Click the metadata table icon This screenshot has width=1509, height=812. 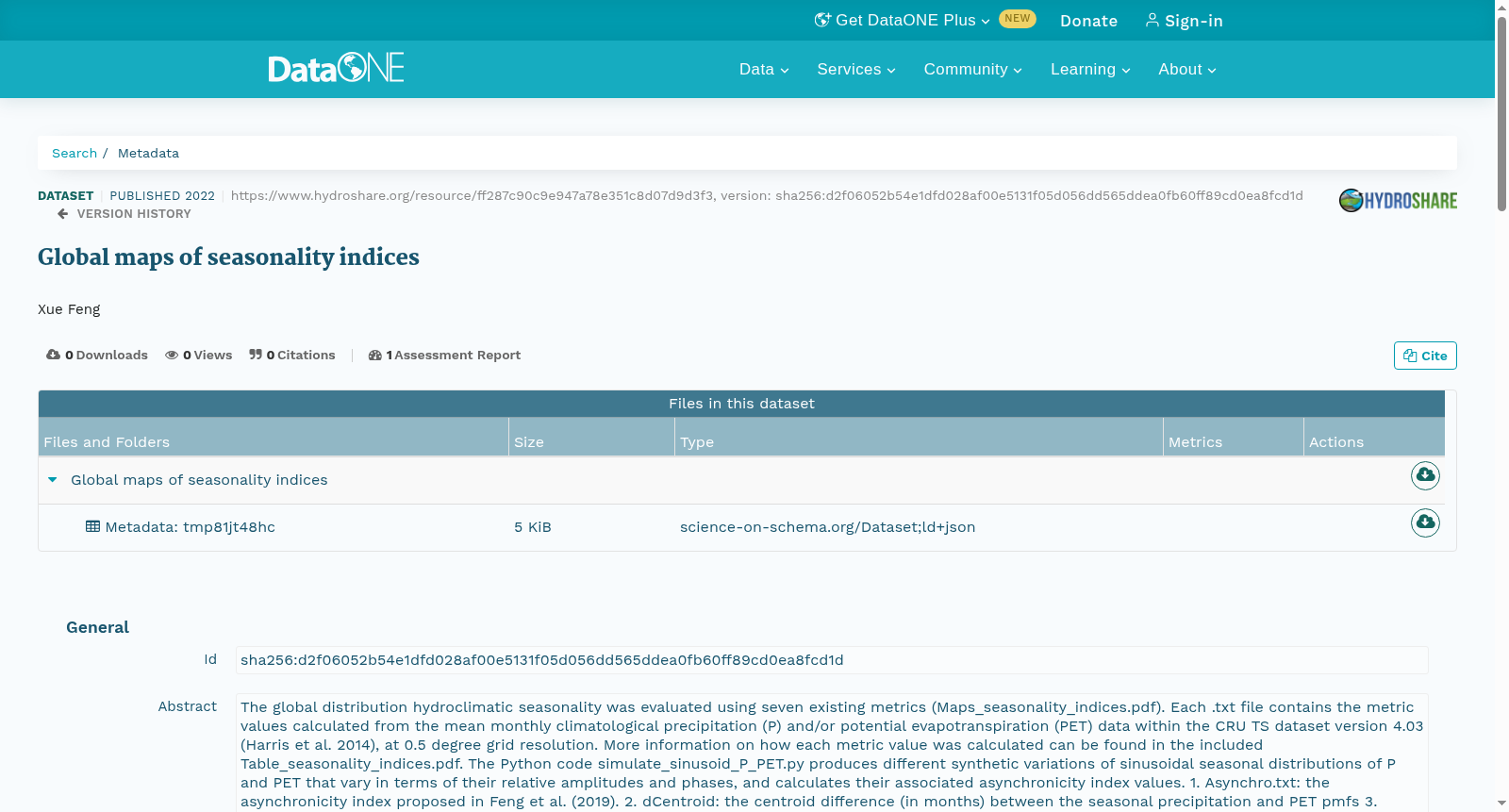click(92, 526)
